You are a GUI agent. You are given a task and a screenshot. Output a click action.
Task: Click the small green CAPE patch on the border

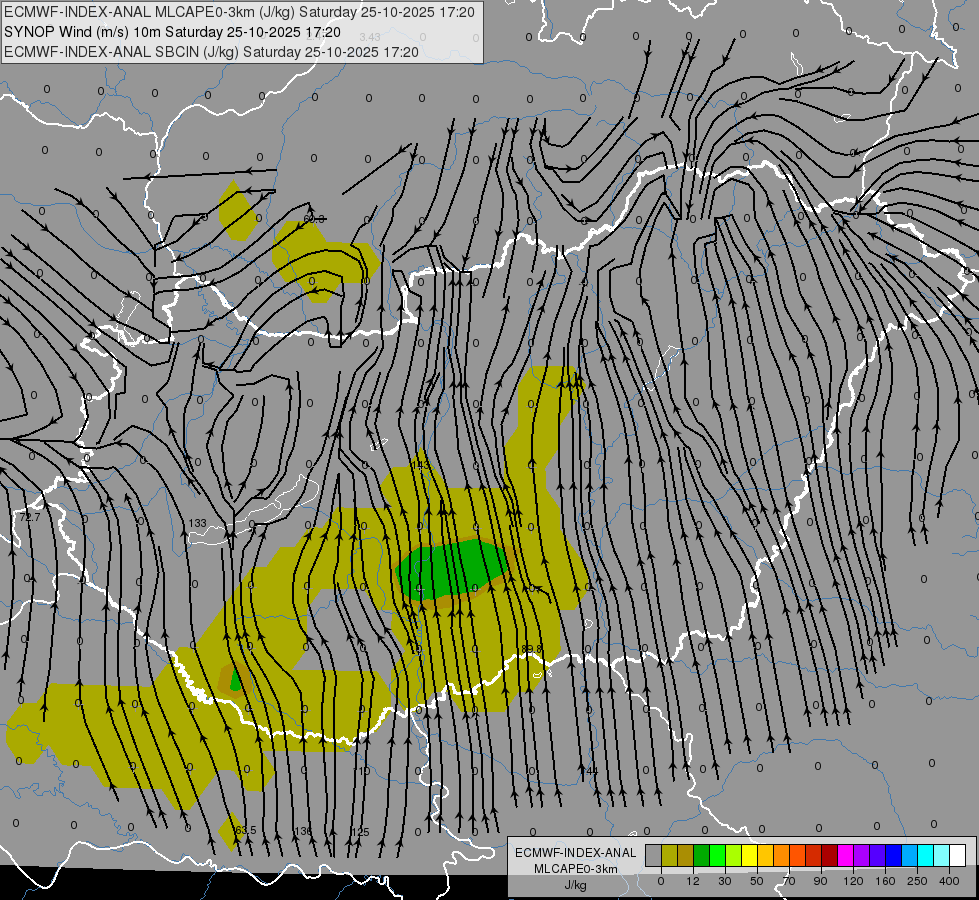point(235,680)
